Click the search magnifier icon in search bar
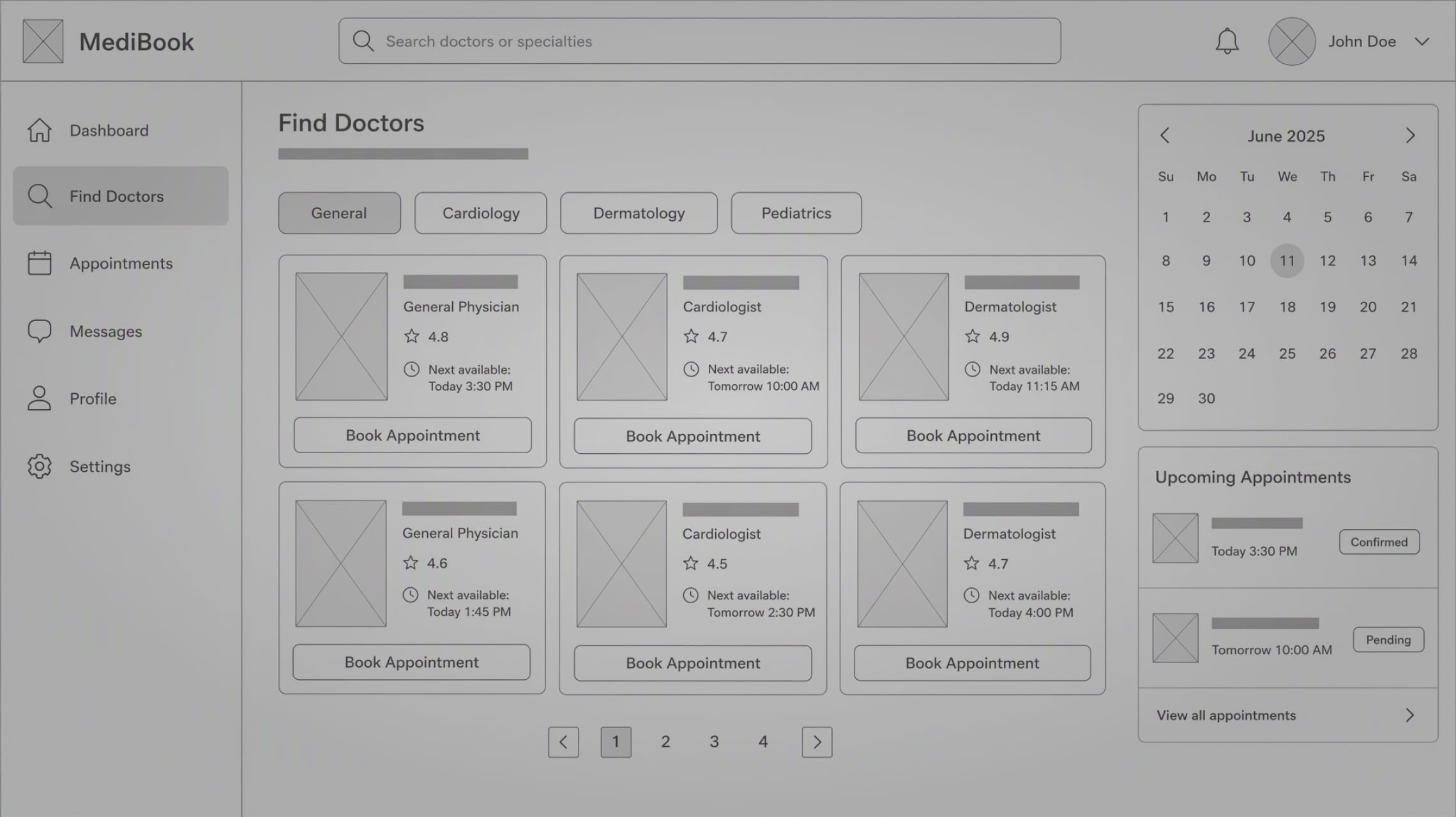 (x=363, y=41)
